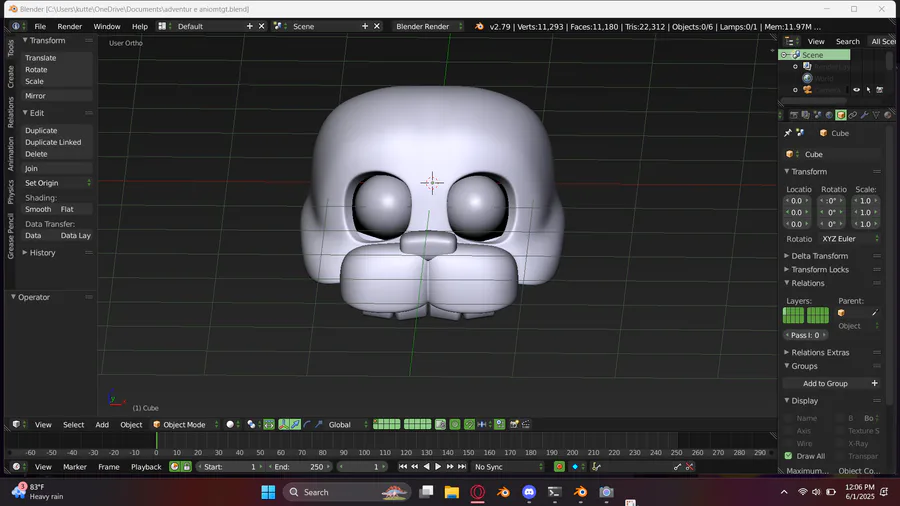900x506 pixels.
Task: Click the insert keyframes key icon
Action: [677, 466]
